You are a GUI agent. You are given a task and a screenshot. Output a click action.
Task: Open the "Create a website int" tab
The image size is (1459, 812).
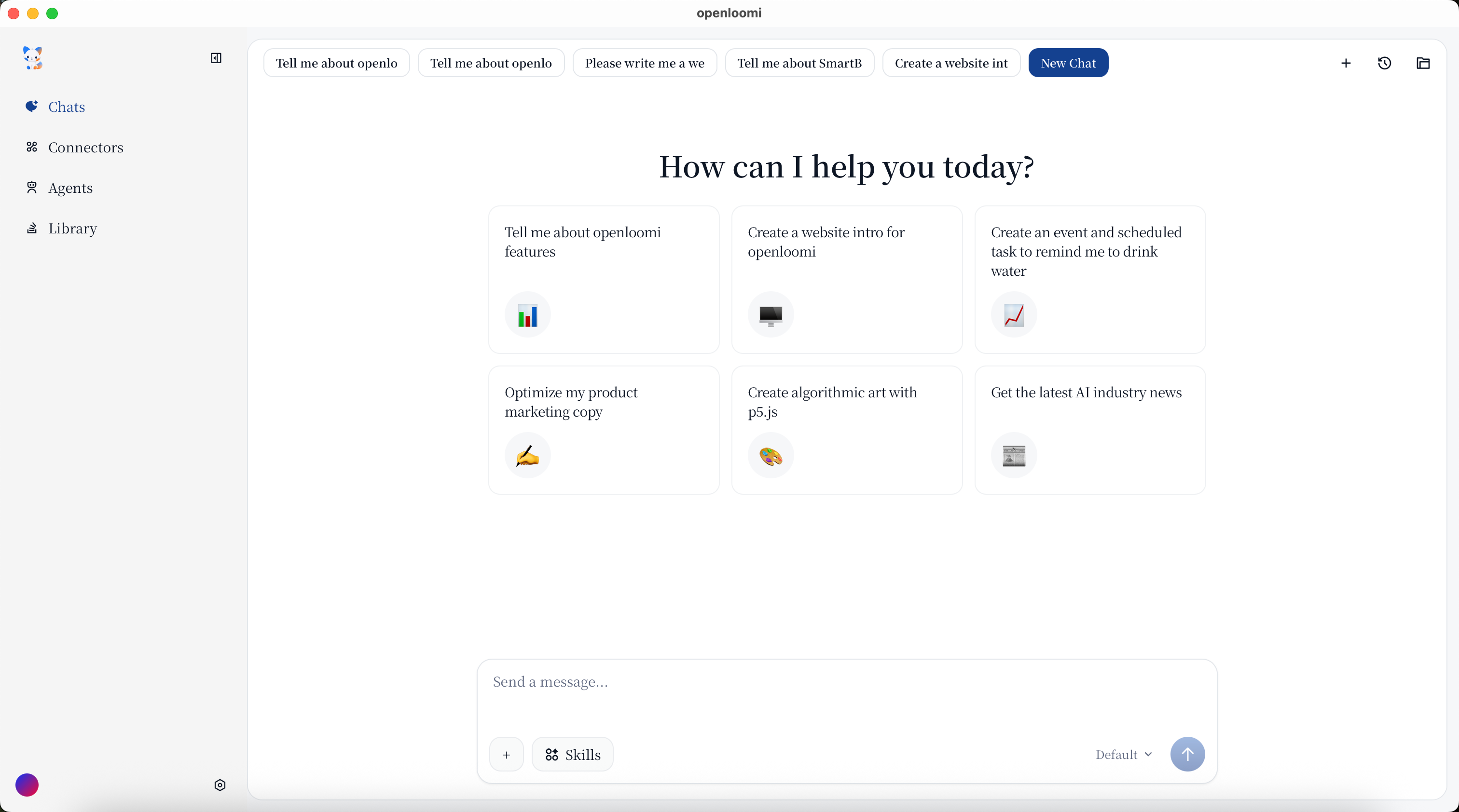(x=951, y=63)
